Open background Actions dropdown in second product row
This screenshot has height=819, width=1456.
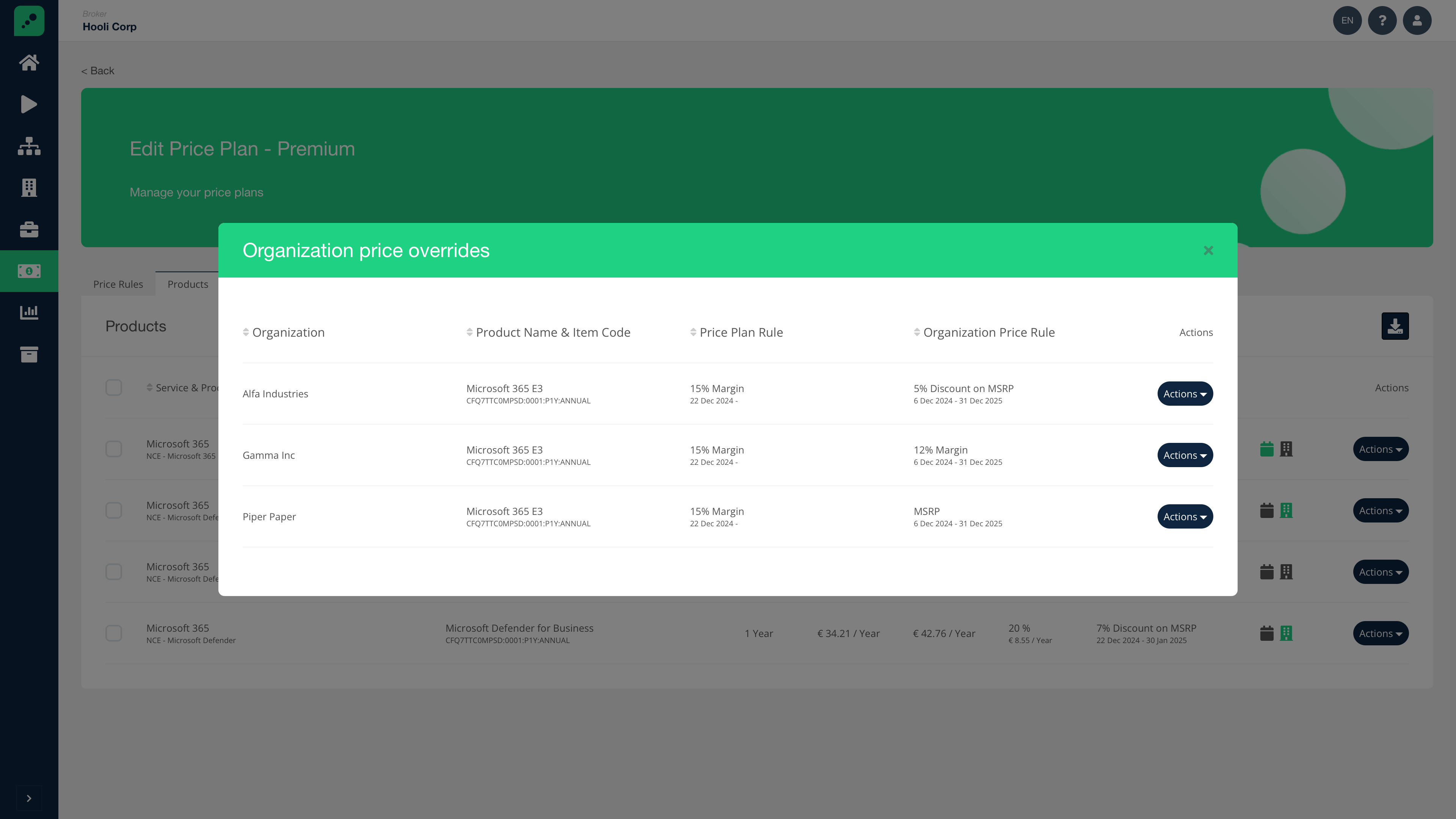(x=1380, y=510)
